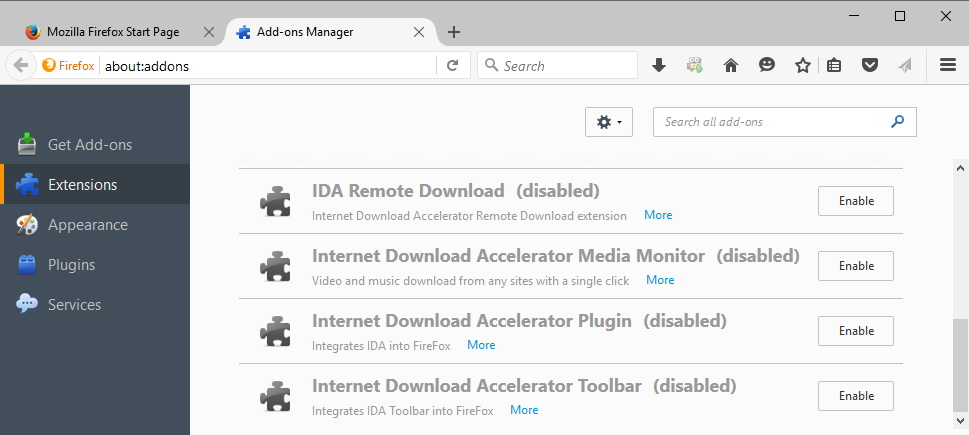Open the Downloads arrow toolbar button
Screen dimensions: 969x435
point(659,65)
